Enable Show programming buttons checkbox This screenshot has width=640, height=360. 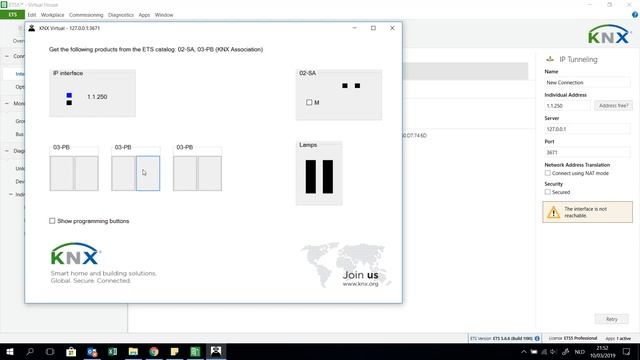(52, 221)
